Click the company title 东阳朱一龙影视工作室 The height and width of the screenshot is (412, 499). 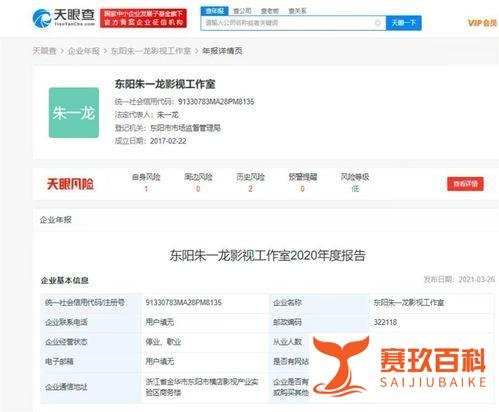(165, 84)
